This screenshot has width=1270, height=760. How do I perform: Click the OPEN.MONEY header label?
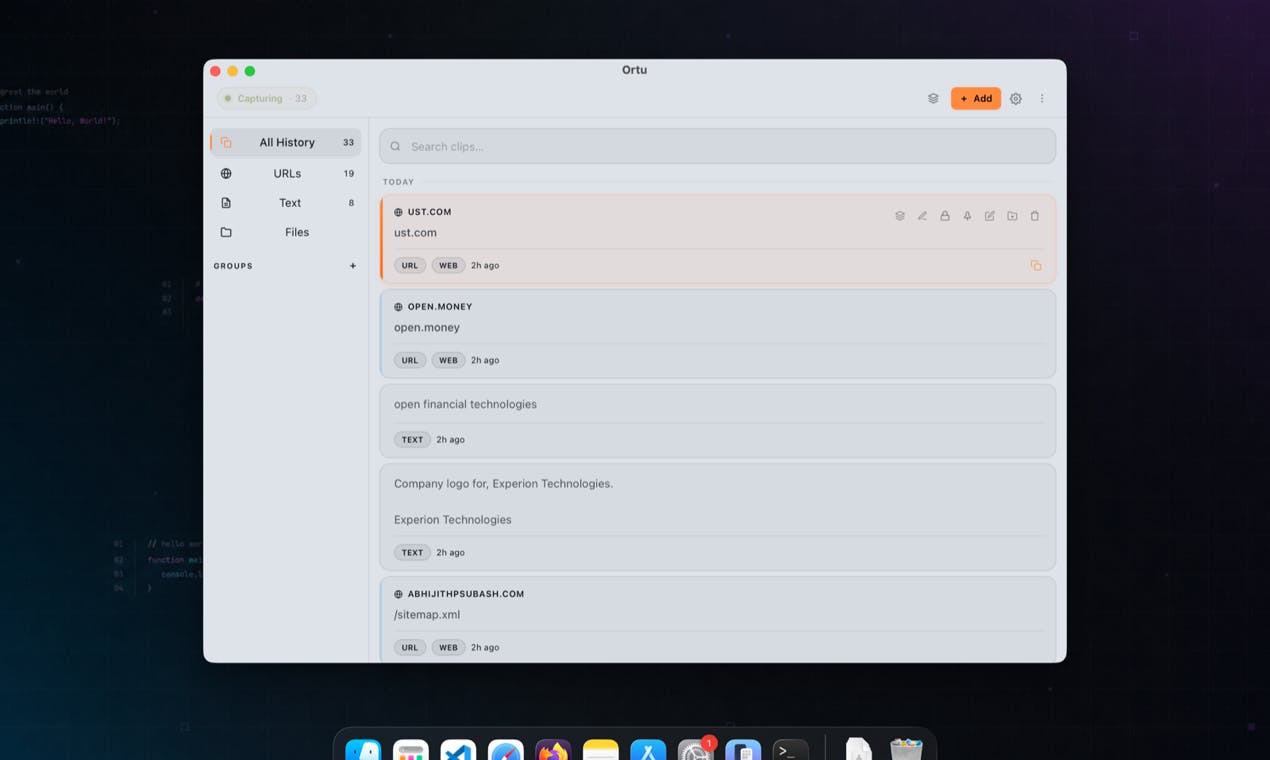pyautogui.click(x=440, y=307)
